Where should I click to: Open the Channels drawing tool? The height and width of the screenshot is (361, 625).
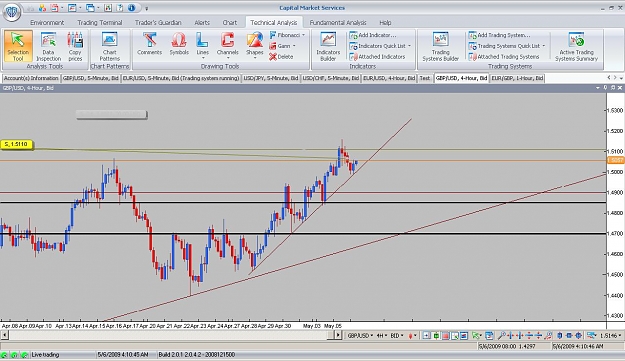(228, 45)
